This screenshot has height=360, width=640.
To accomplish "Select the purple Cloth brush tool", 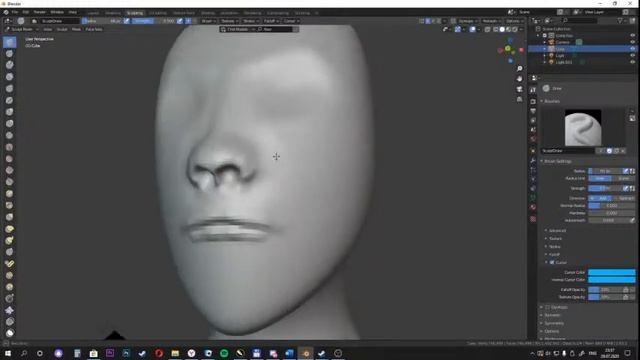I will pos(10,310).
